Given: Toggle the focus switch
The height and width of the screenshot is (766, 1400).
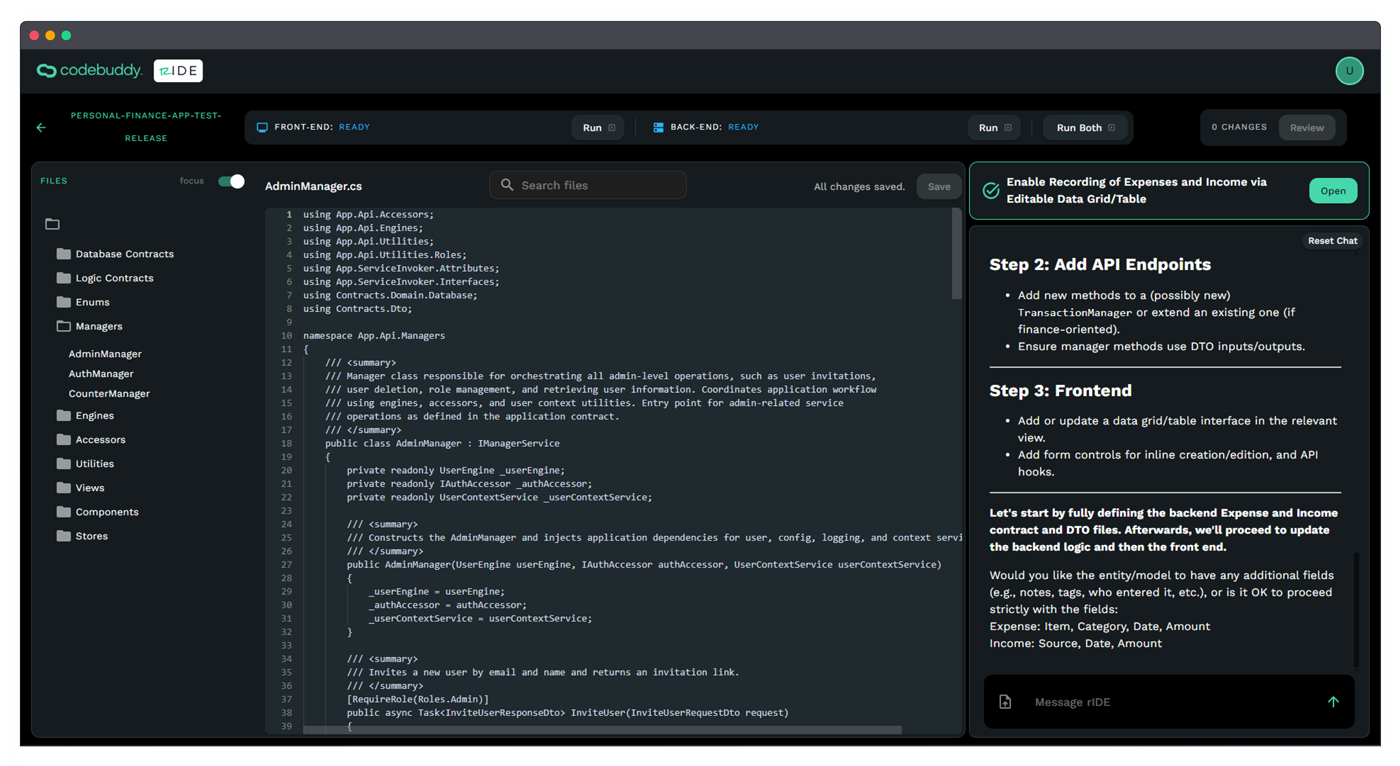Looking at the screenshot, I should [231, 181].
